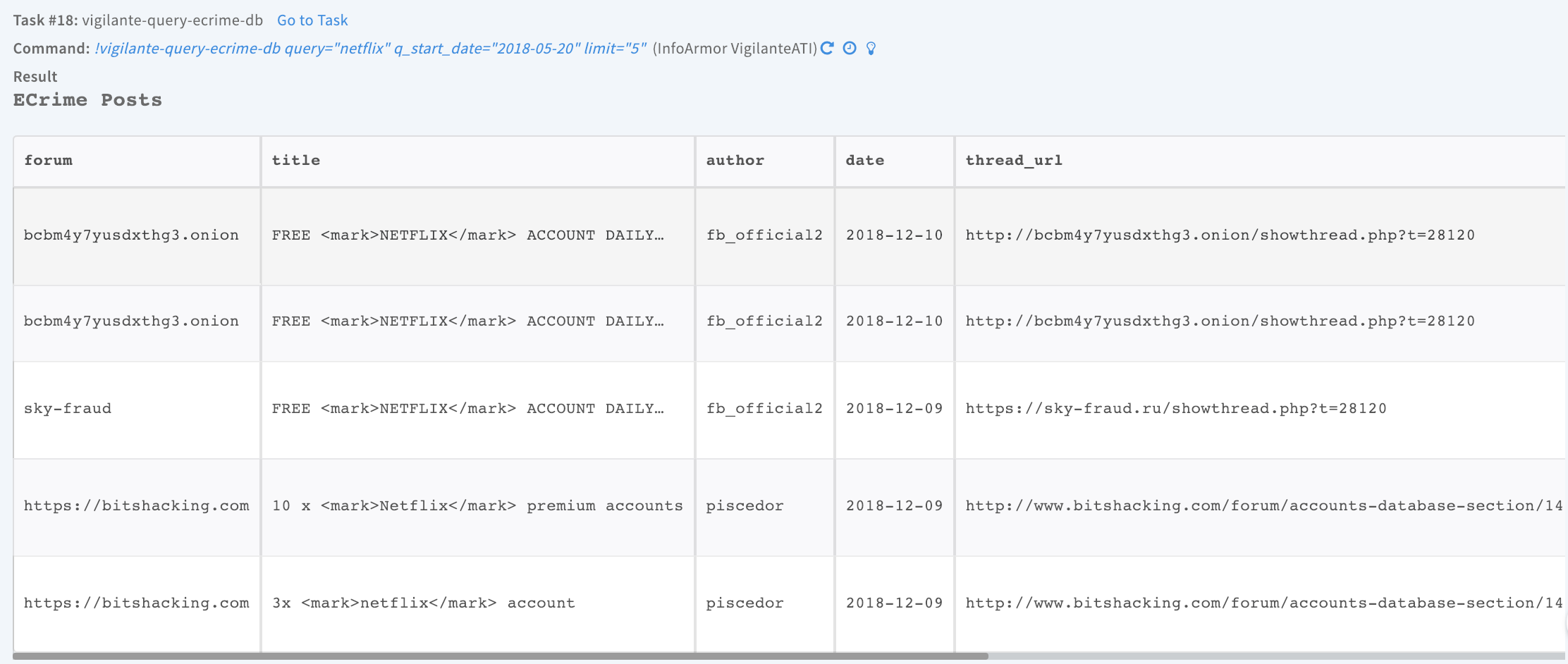Click the vigilante-query-ecrime-db command link
Screen dimensions: 1568x664
pos(370,48)
